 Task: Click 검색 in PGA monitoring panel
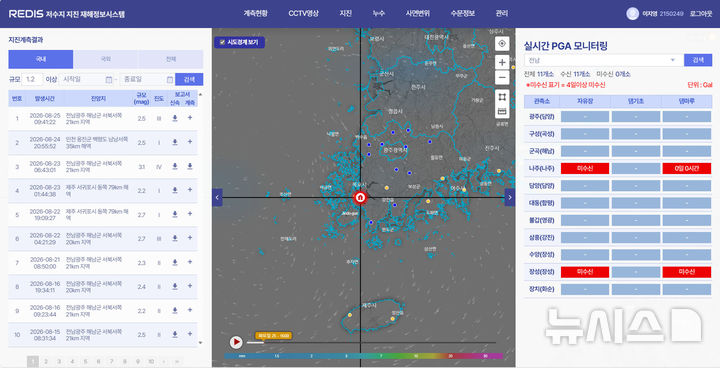click(698, 60)
